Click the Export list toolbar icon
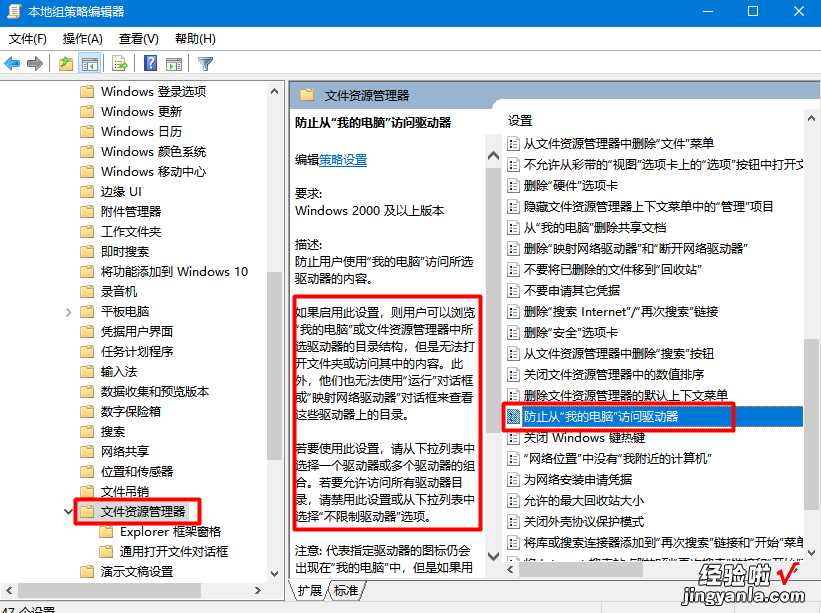 click(119, 64)
